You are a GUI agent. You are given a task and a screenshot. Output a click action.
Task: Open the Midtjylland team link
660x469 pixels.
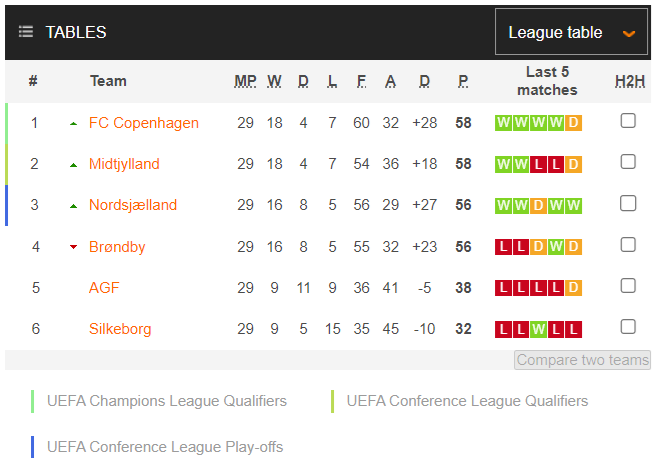click(x=124, y=164)
